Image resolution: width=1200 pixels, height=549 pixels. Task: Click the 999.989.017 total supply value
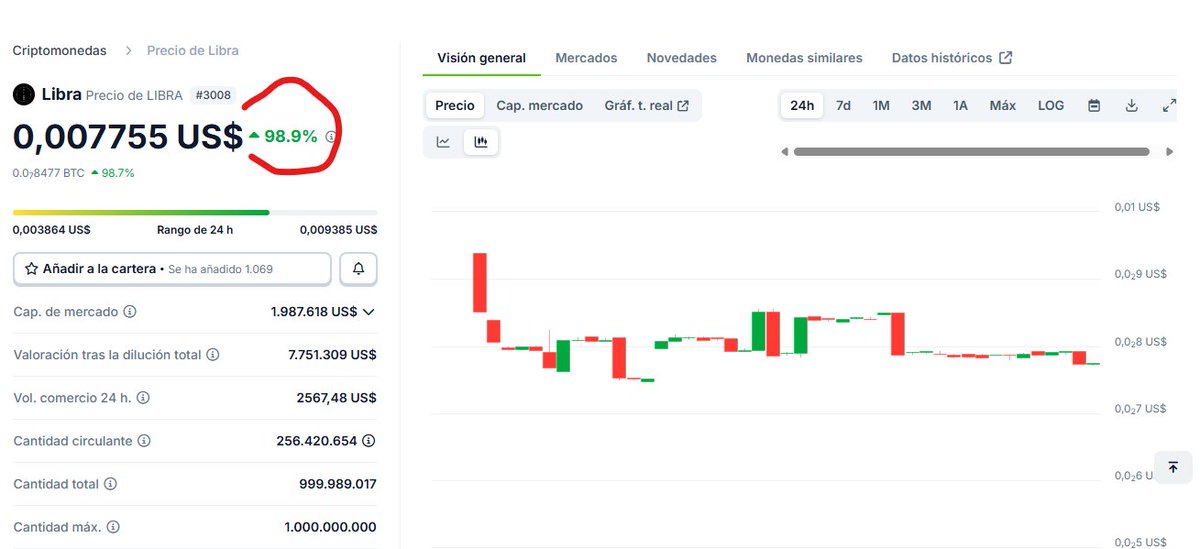338,484
